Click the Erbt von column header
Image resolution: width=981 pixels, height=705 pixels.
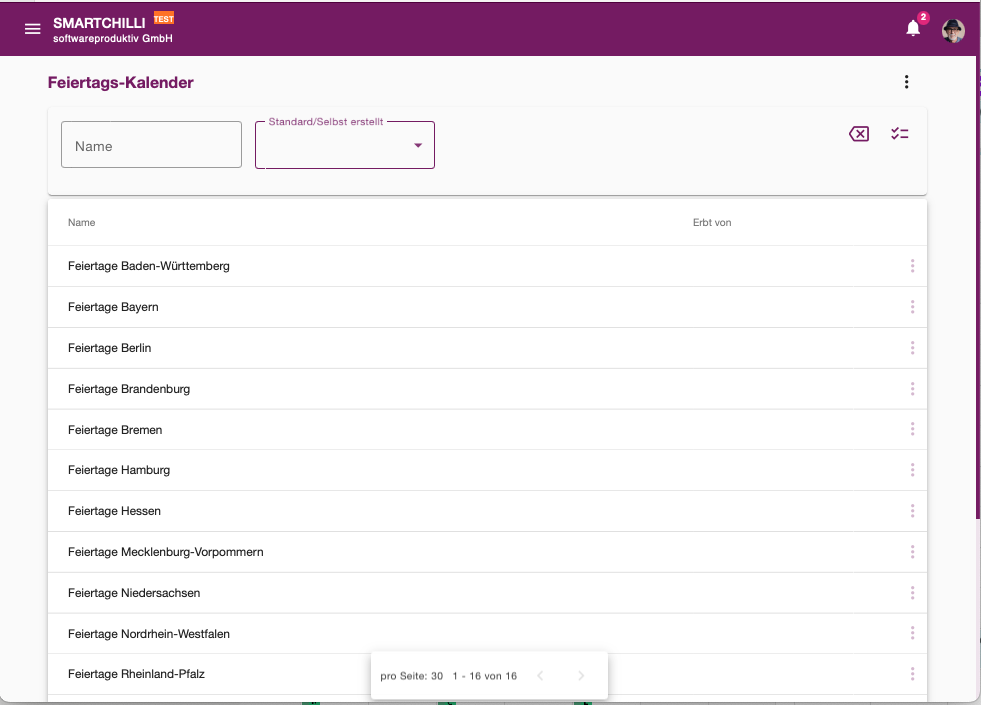tap(712, 223)
